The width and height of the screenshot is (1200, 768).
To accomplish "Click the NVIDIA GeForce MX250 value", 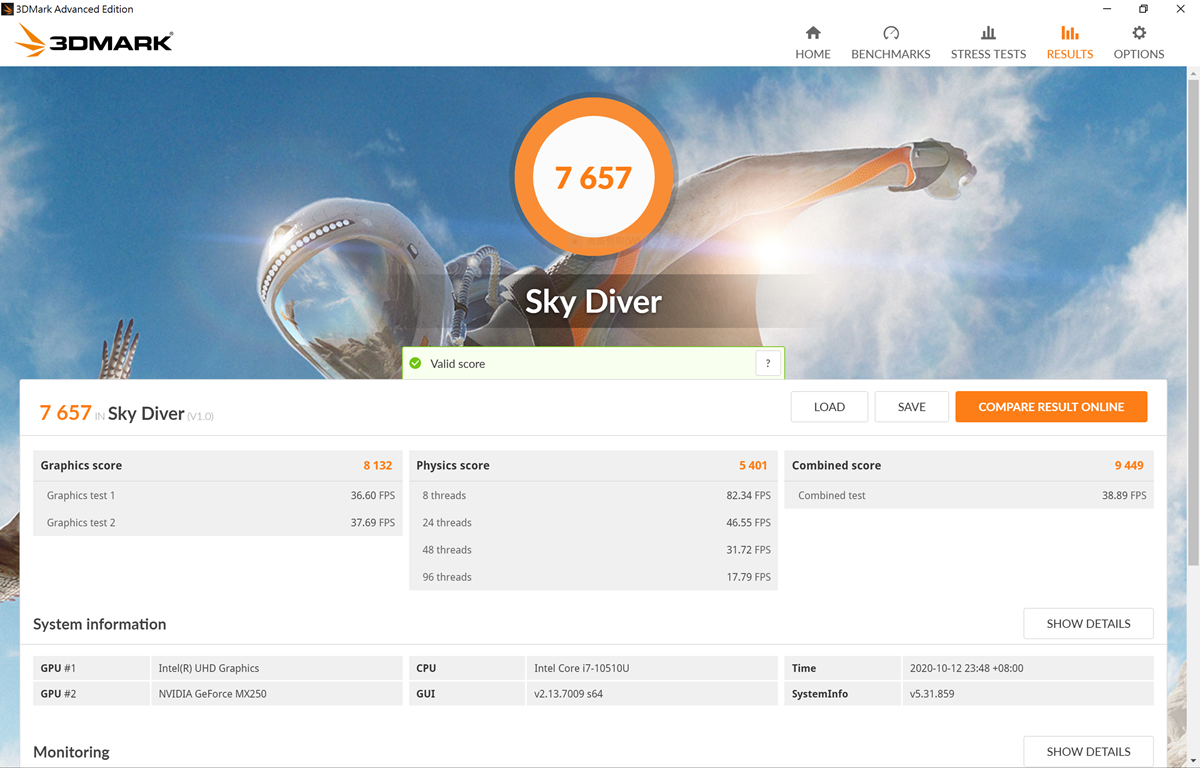I will click(213, 694).
